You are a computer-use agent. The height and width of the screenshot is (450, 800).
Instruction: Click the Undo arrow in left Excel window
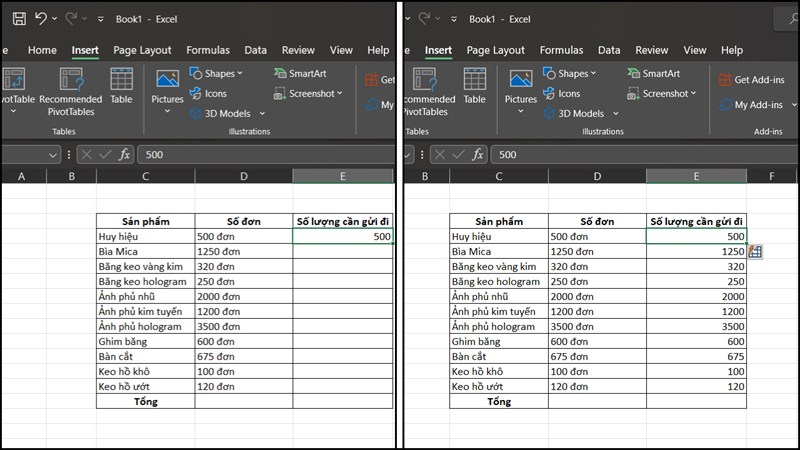click(x=41, y=19)
